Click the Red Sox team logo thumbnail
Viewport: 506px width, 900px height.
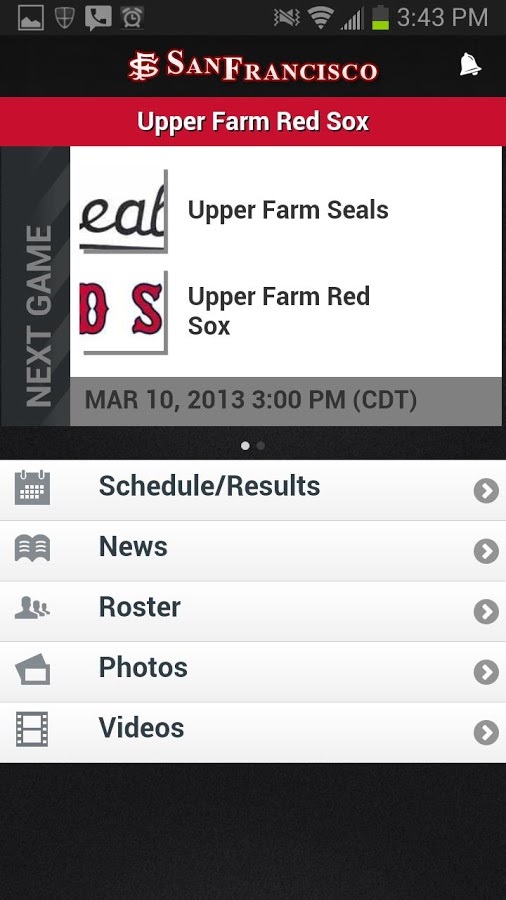click(123, 312)
